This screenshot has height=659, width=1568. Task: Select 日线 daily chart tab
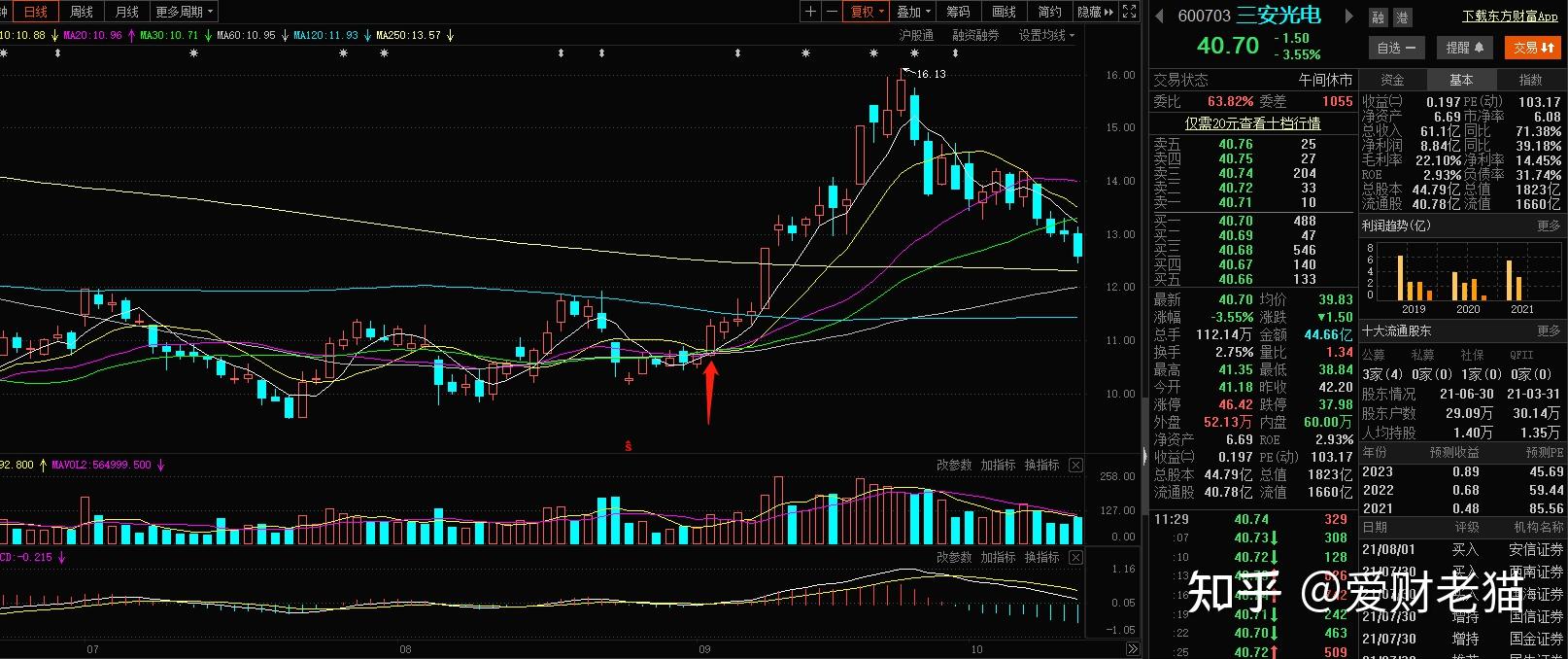[x=35, y=12]
